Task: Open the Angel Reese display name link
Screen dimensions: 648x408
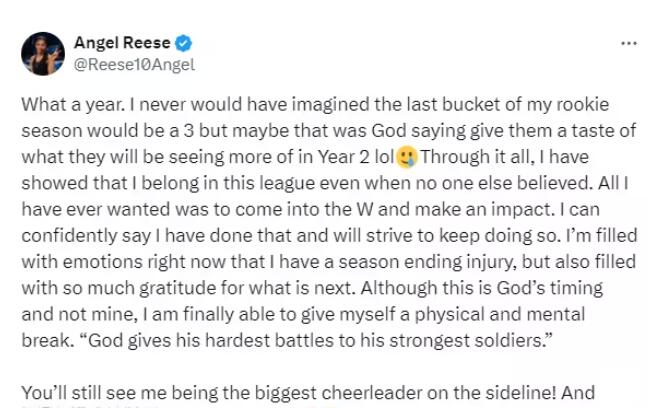Action: (x=124, y=44)
